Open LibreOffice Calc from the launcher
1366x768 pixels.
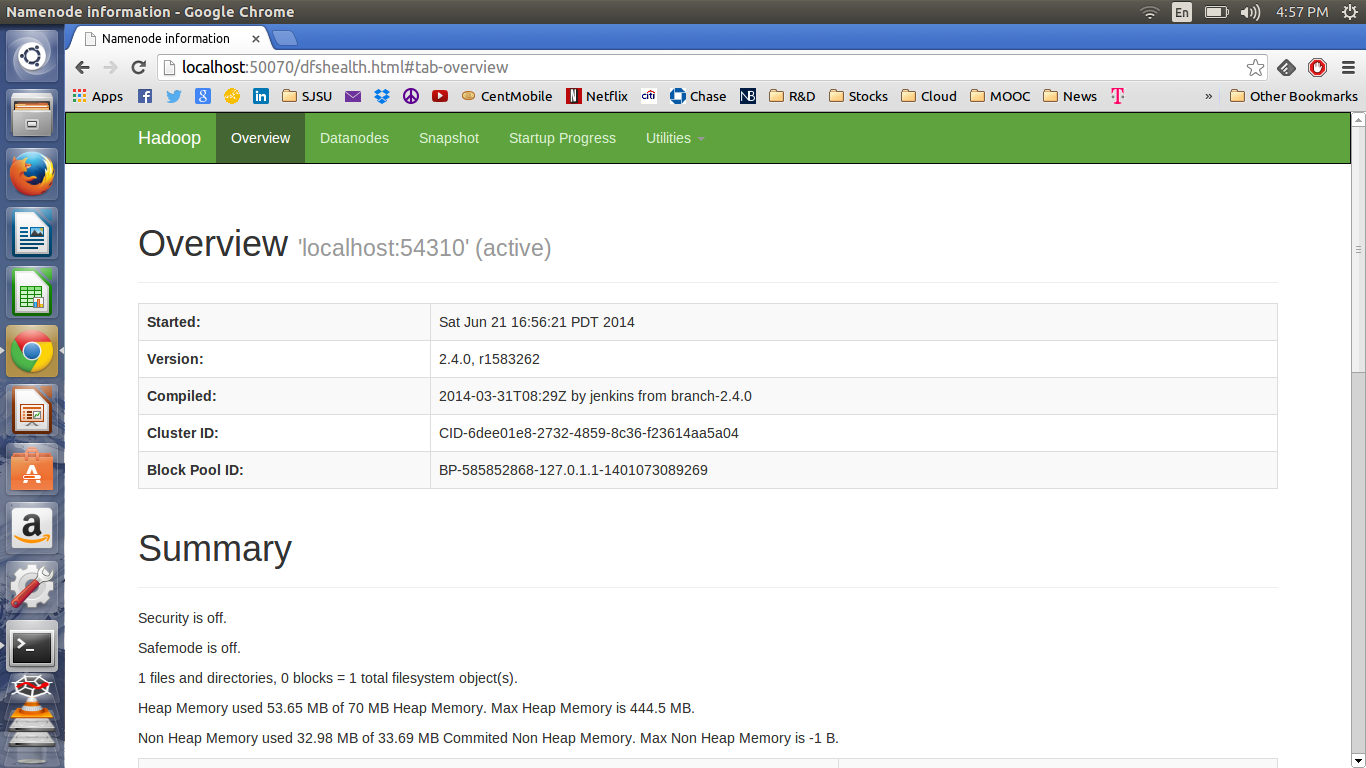33,292
